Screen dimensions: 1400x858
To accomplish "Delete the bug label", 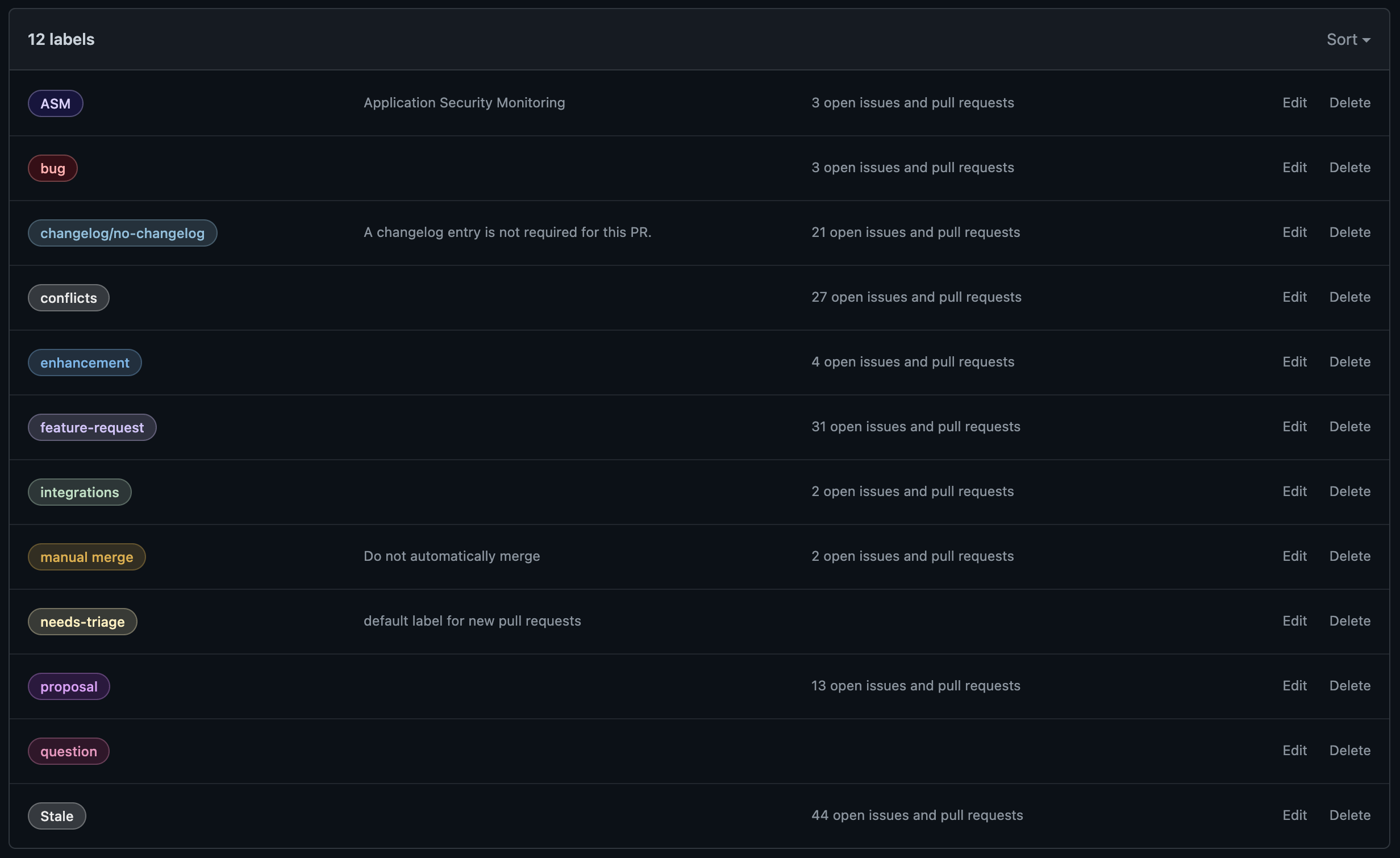I will 1349,168.
